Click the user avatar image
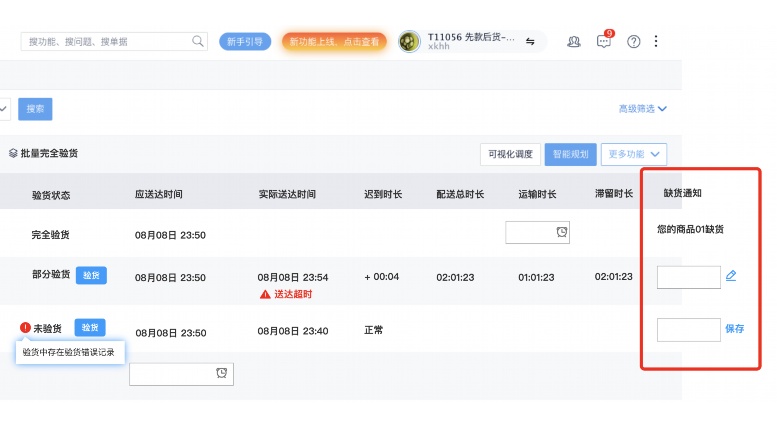The image size is (777, 428). click(x=409, y=42)
